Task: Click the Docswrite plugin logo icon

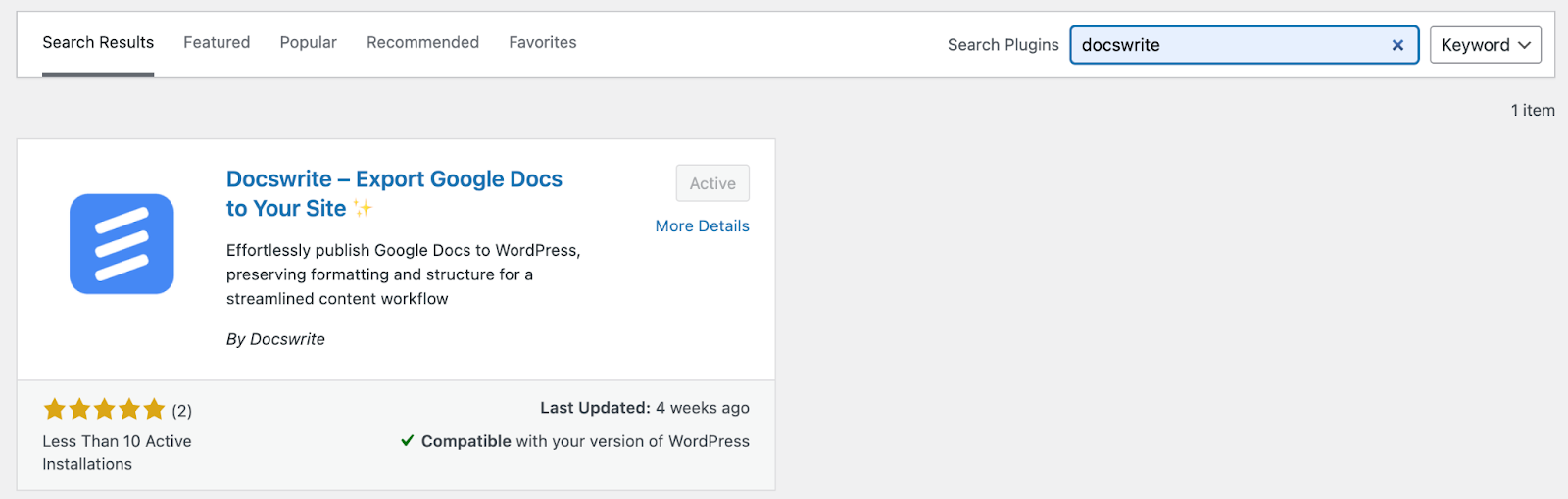Action: click(x=122, y=244)
